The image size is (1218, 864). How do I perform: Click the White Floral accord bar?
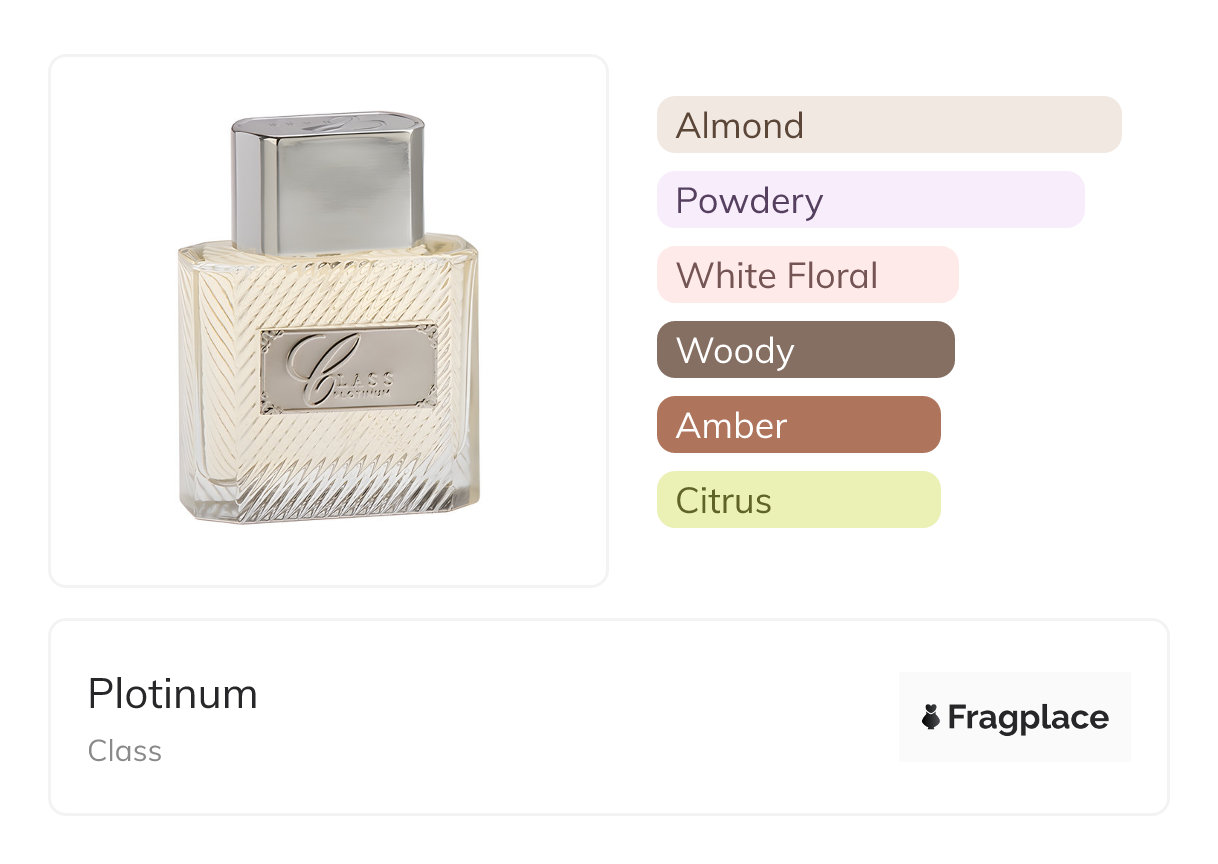(807, 275)
